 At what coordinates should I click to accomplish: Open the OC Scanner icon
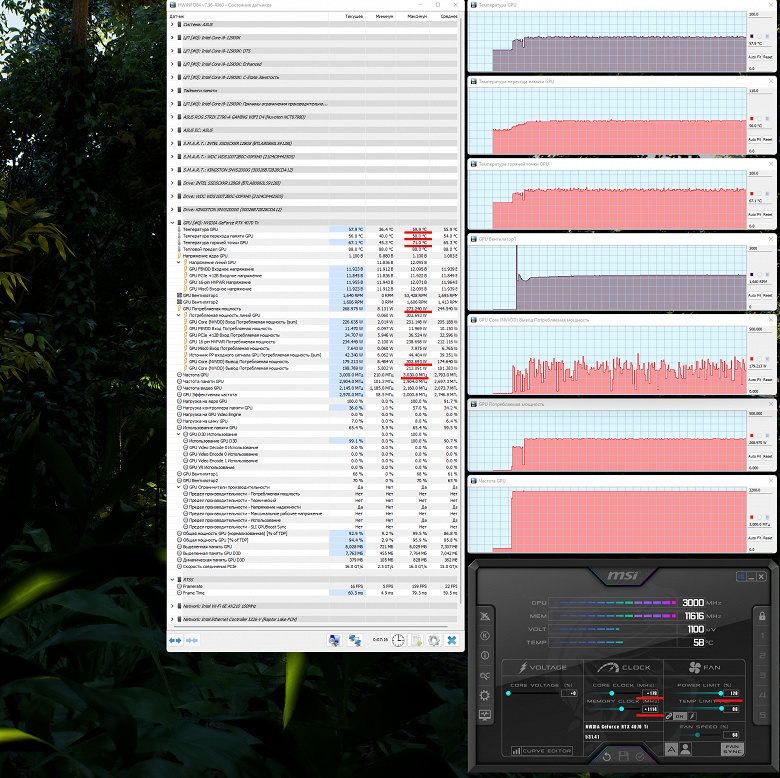[485, 675]
